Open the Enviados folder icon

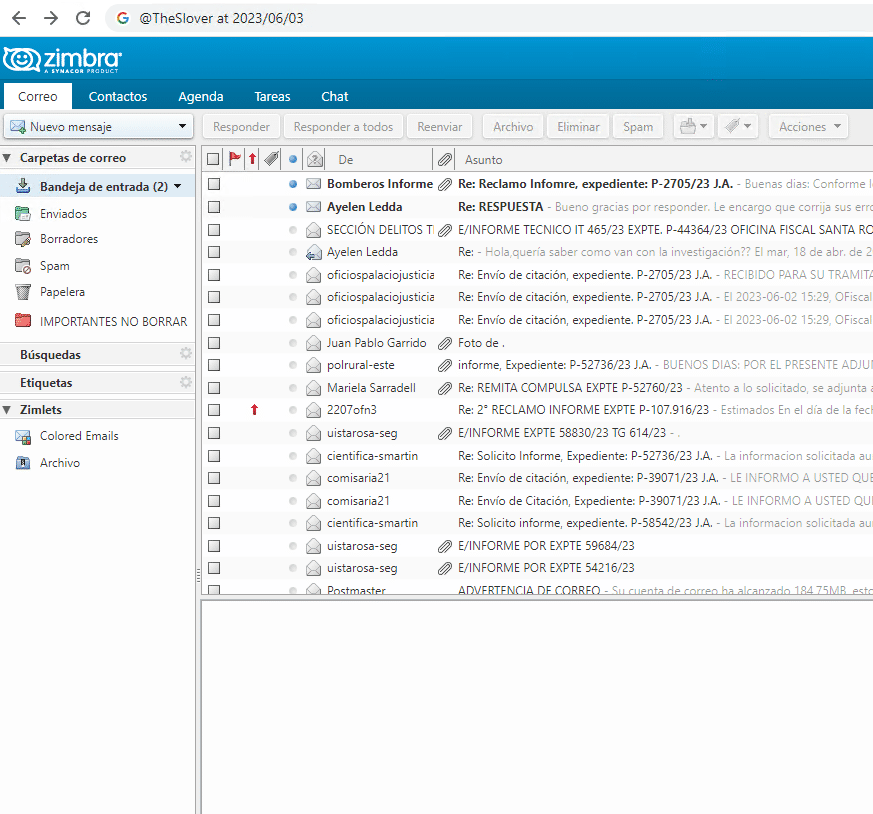pos(23,213)
